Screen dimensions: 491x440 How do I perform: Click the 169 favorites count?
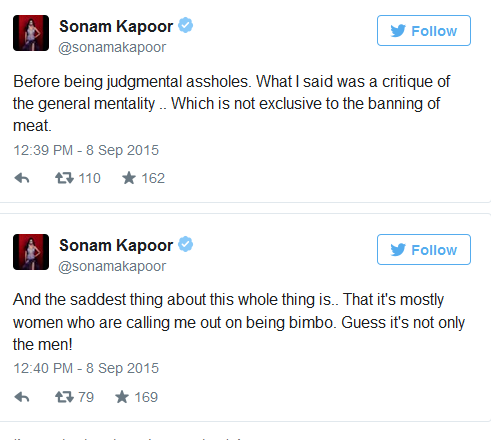tap(146, 397)
